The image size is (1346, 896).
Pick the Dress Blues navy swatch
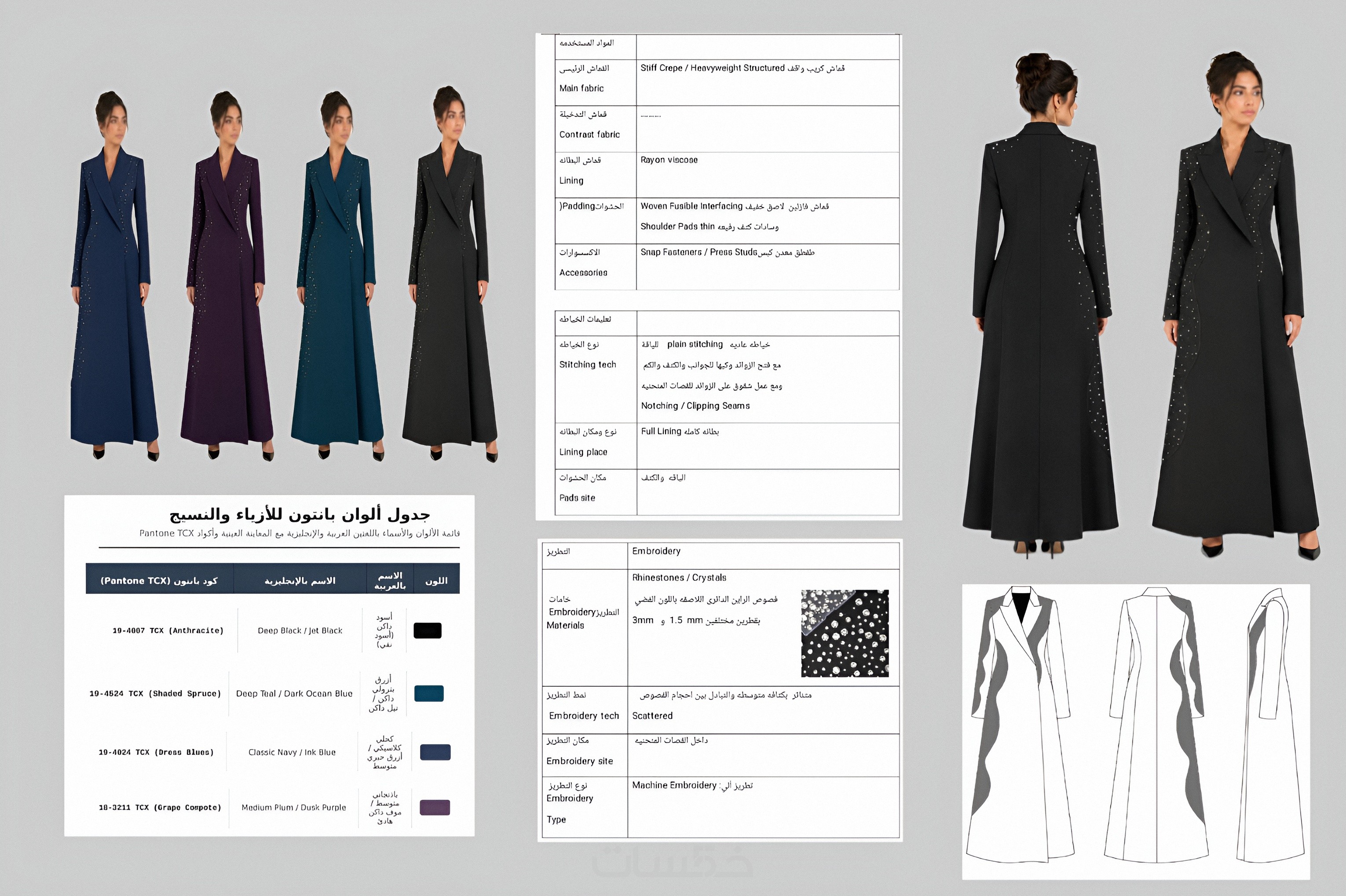pos(435,752)
